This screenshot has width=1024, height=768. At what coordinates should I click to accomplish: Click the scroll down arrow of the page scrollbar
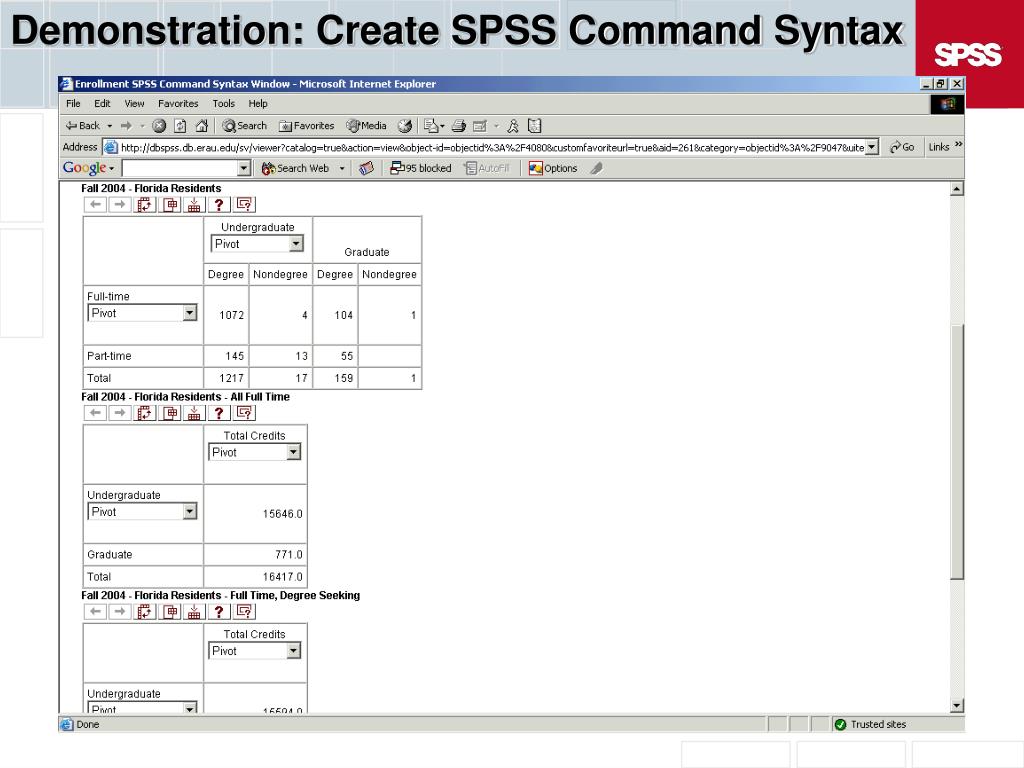pos(957,705)
